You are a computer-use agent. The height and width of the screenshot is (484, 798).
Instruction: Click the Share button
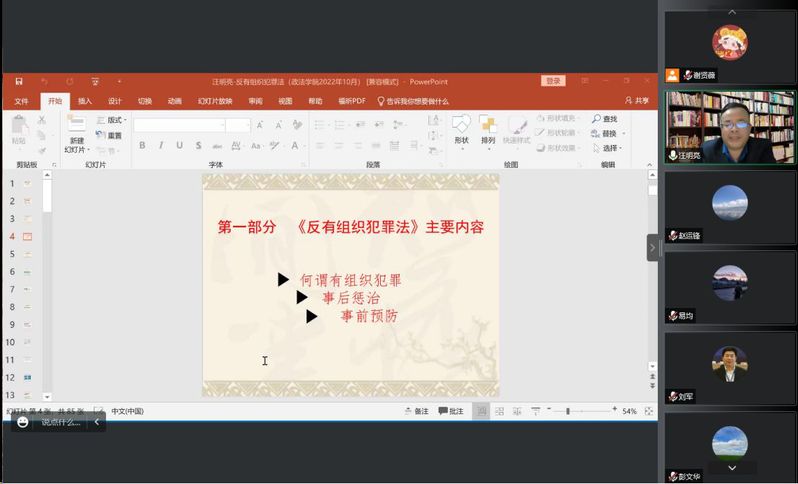637,101
